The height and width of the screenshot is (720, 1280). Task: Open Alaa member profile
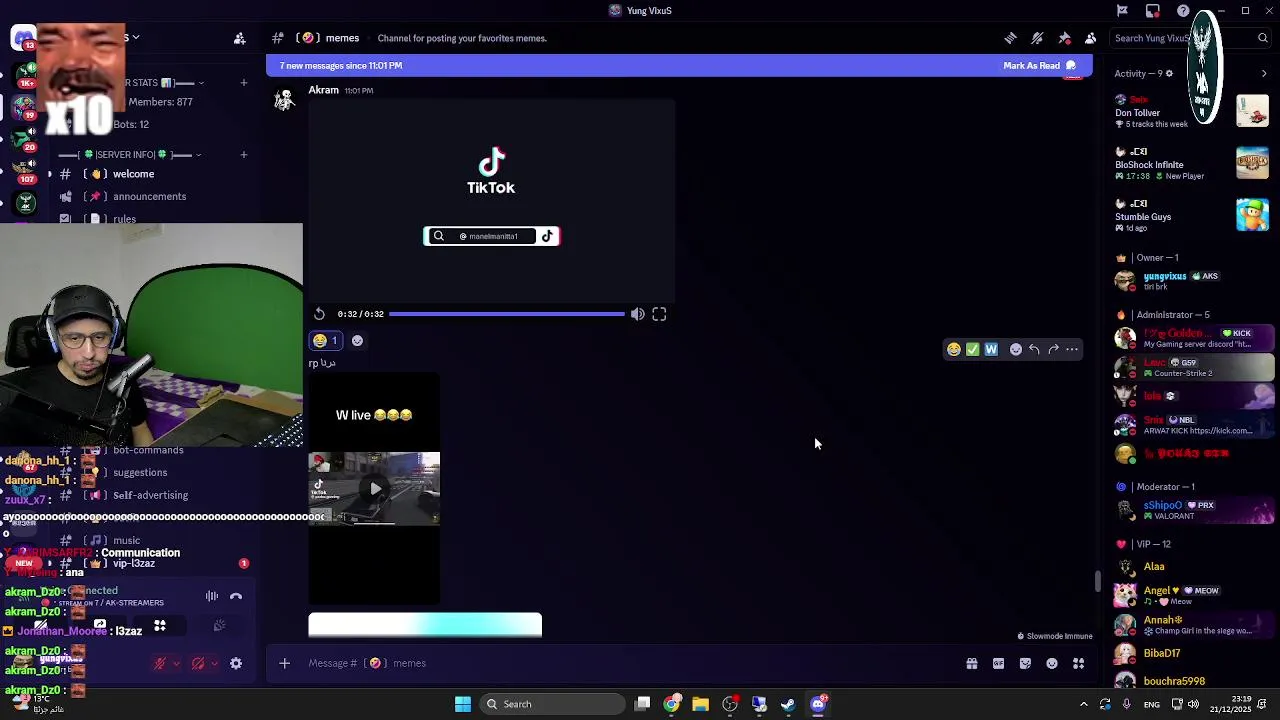point(1193,567)
